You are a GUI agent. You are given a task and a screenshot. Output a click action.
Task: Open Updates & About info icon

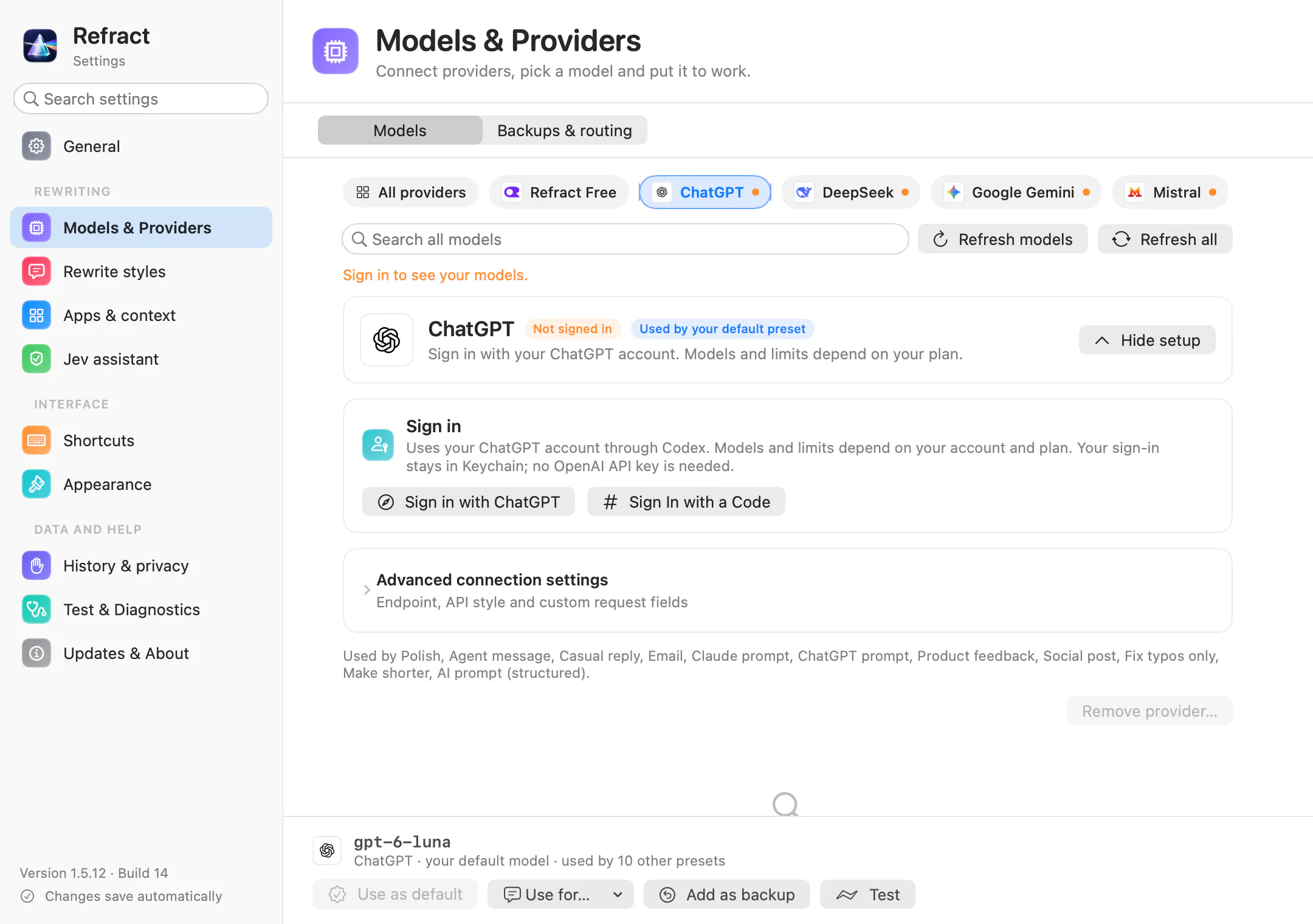36,653
